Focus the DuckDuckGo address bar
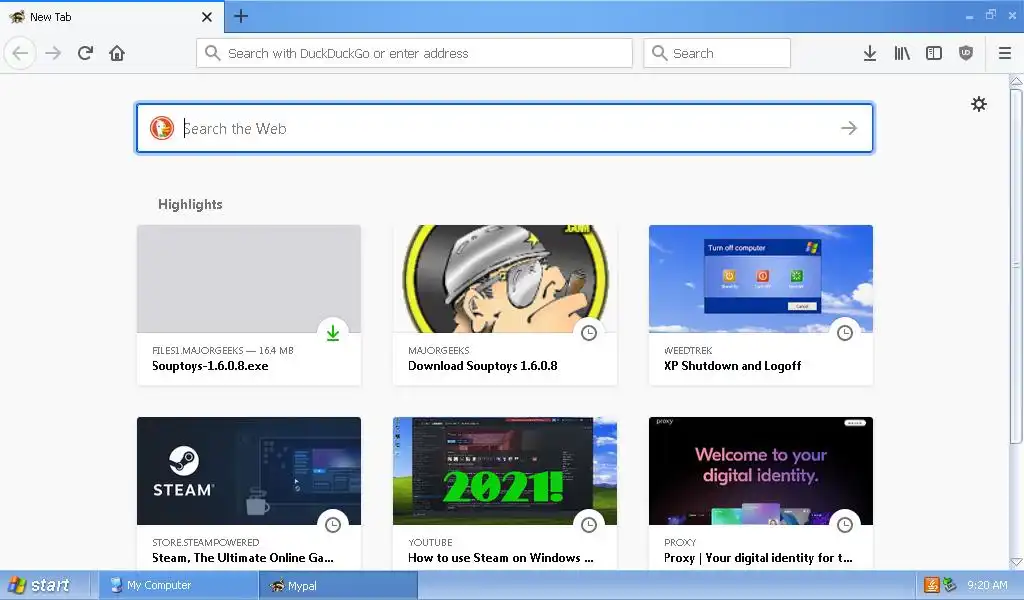Viewport: 1024px width, 600px height. (x=414, y=53)
